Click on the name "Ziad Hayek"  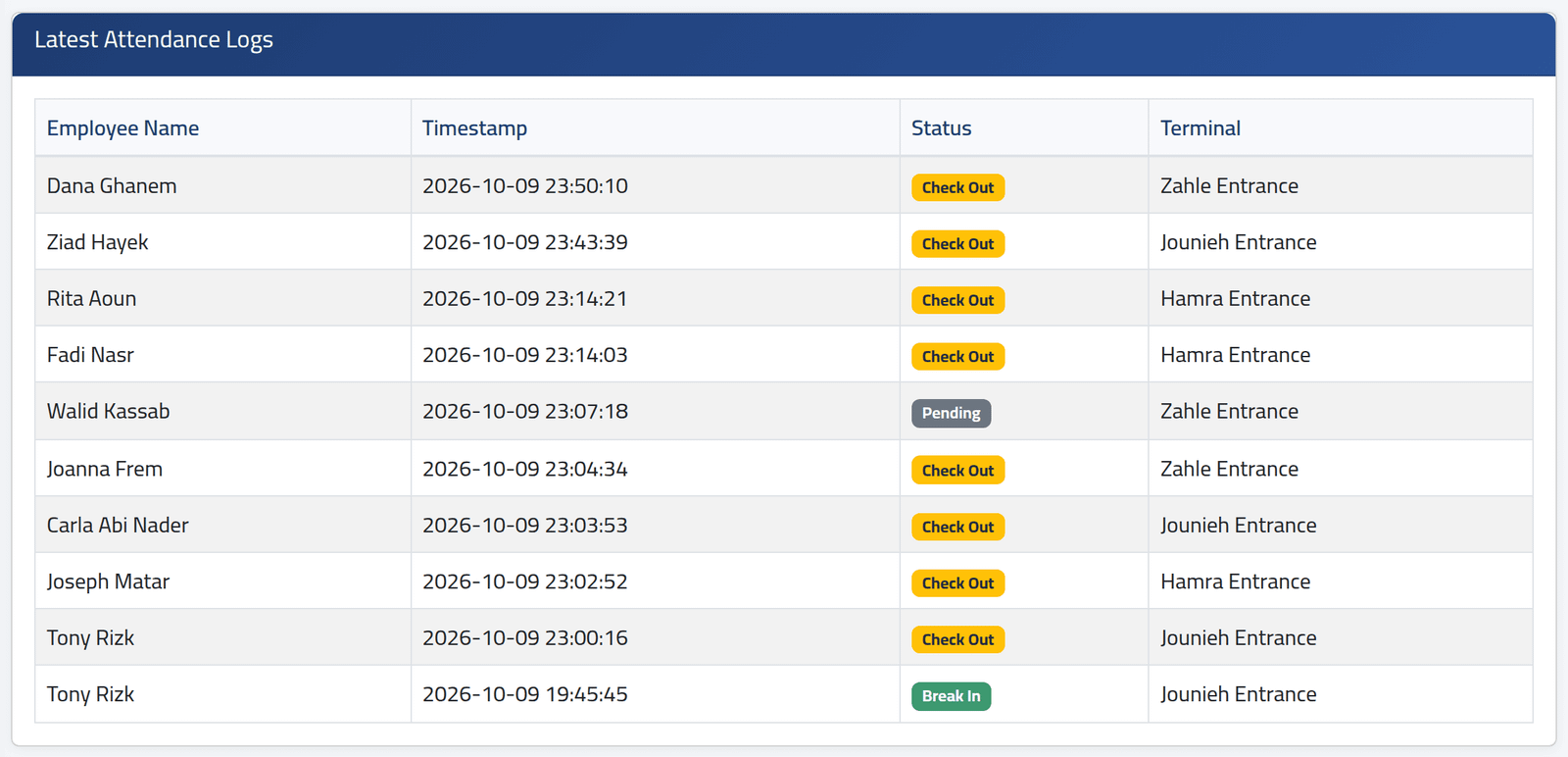pos(97,242)
